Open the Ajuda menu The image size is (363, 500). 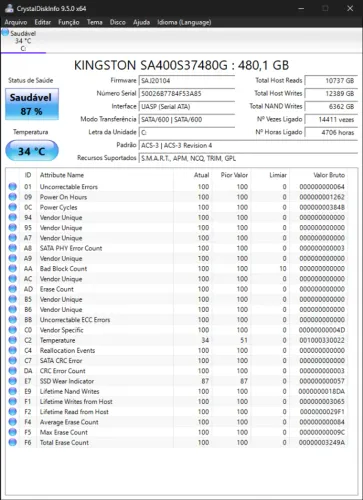[141, 22]
